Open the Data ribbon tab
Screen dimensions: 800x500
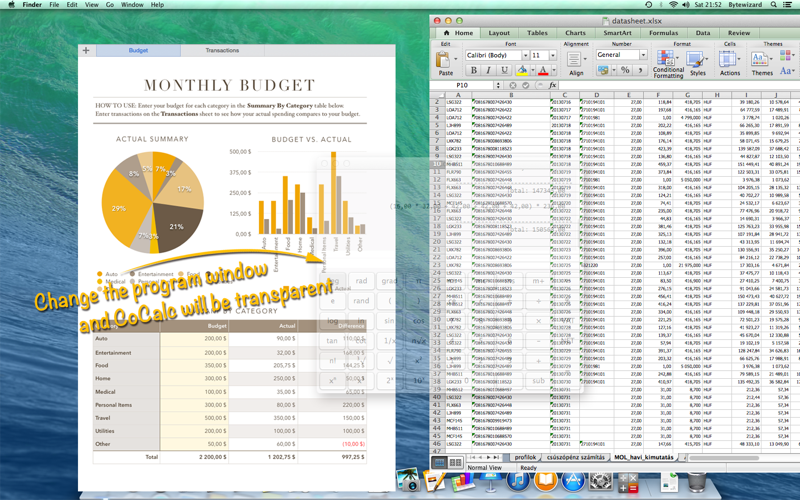click(703, 33)
